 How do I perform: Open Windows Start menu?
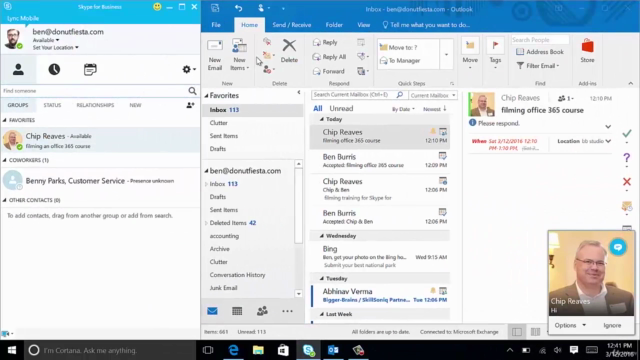tap(11, 350)
